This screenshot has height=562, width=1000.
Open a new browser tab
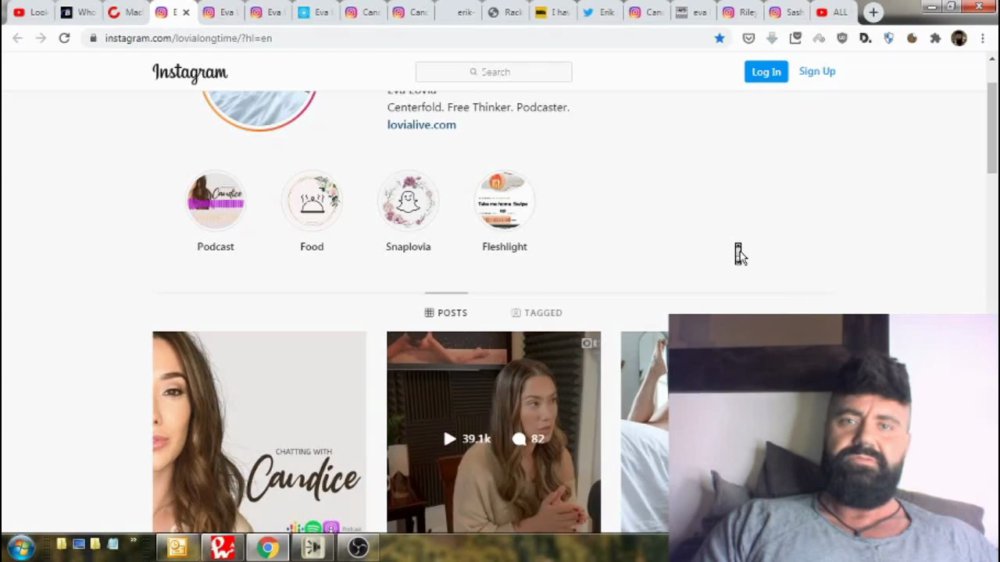click(x=873, y=12)
